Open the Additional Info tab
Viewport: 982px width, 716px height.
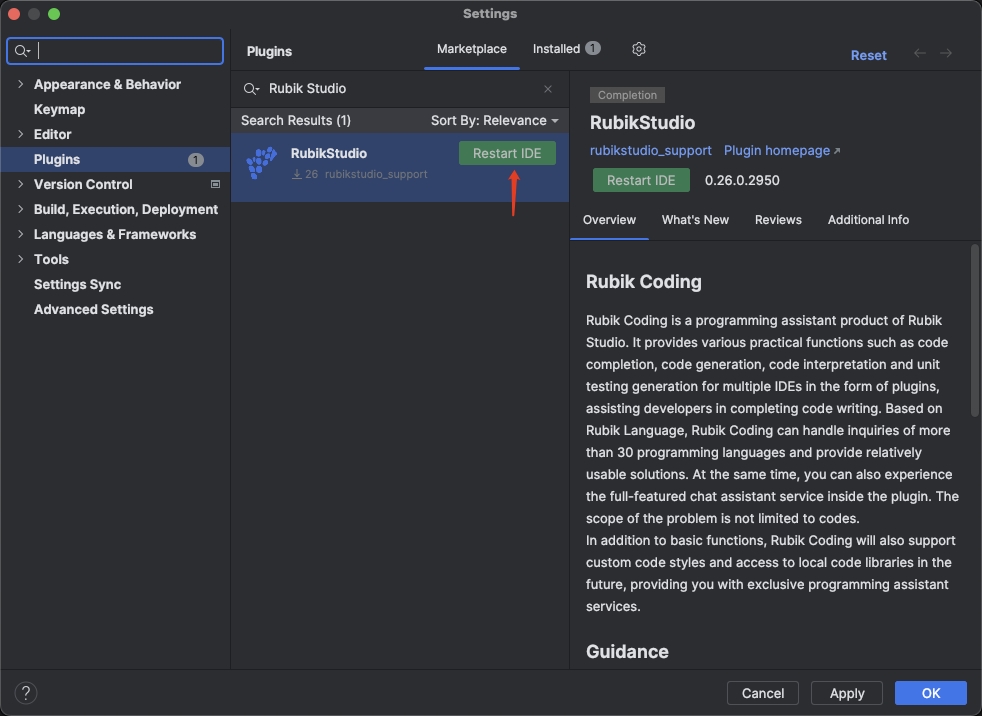868,220
